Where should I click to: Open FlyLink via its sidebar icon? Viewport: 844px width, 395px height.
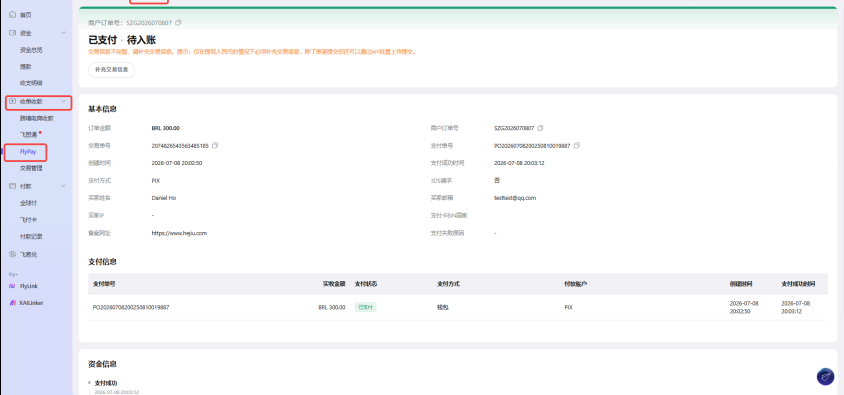[x=13, y=286]
